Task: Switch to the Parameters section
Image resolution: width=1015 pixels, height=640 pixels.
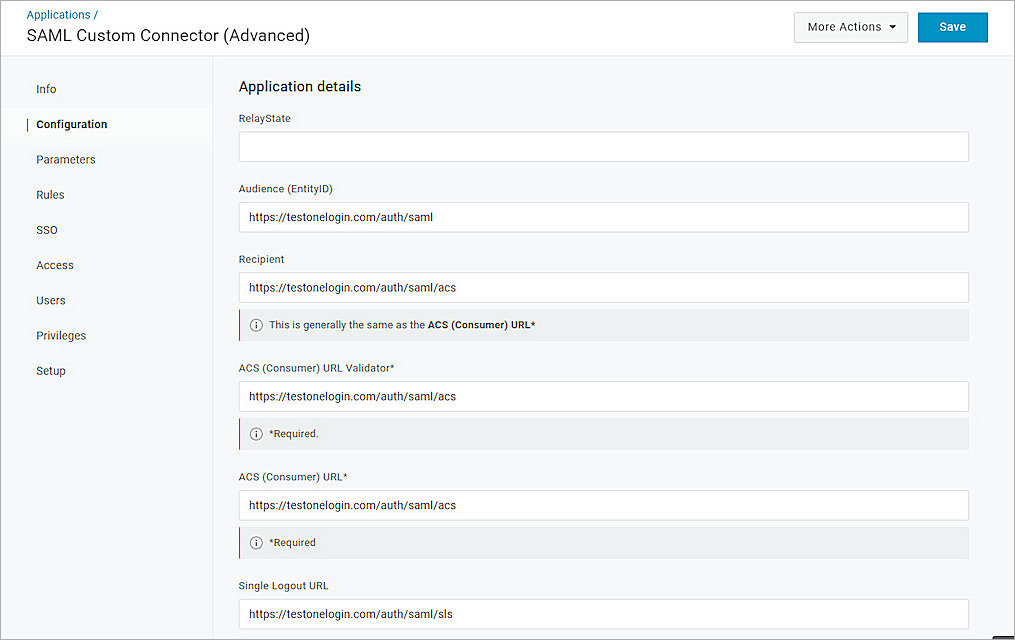Action: pyautogui.click(x=65, y=159)
